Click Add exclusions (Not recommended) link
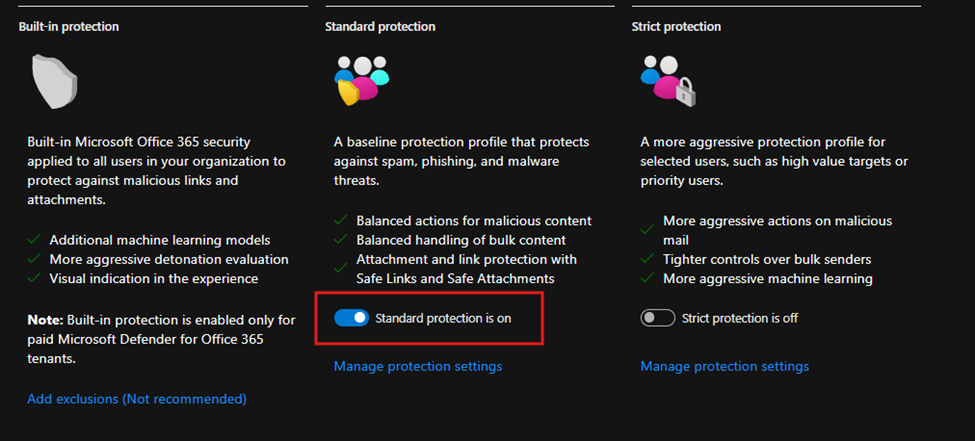The image size is (975, 441). click(x=136, y=399)
